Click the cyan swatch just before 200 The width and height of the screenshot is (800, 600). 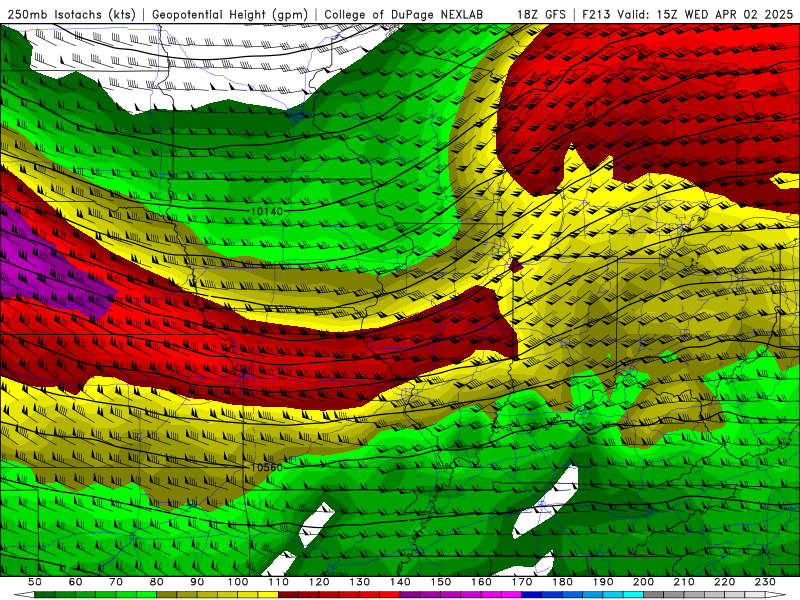[633, 594]
